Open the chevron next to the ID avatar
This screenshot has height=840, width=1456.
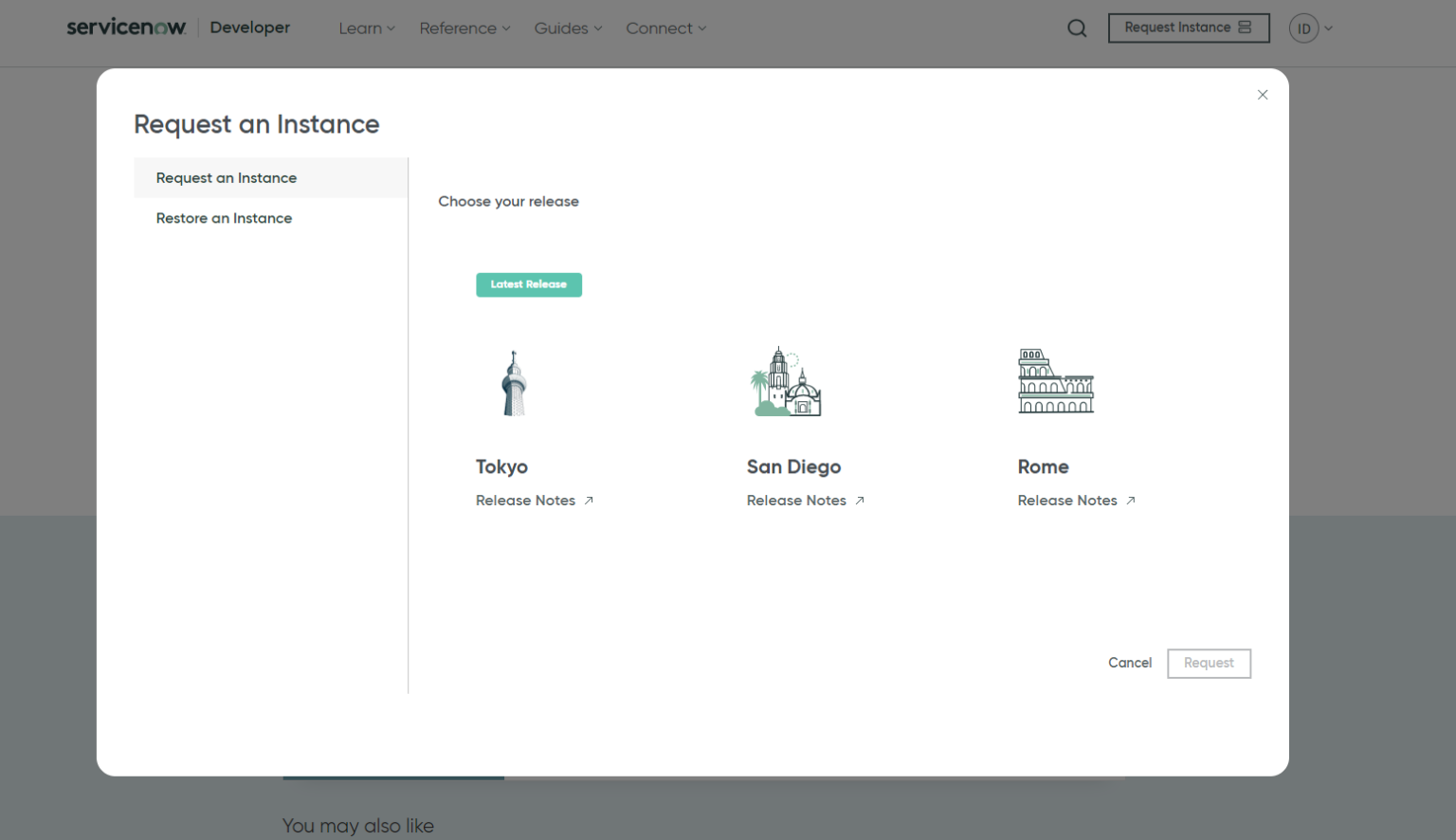click(x=1328, y=28)
